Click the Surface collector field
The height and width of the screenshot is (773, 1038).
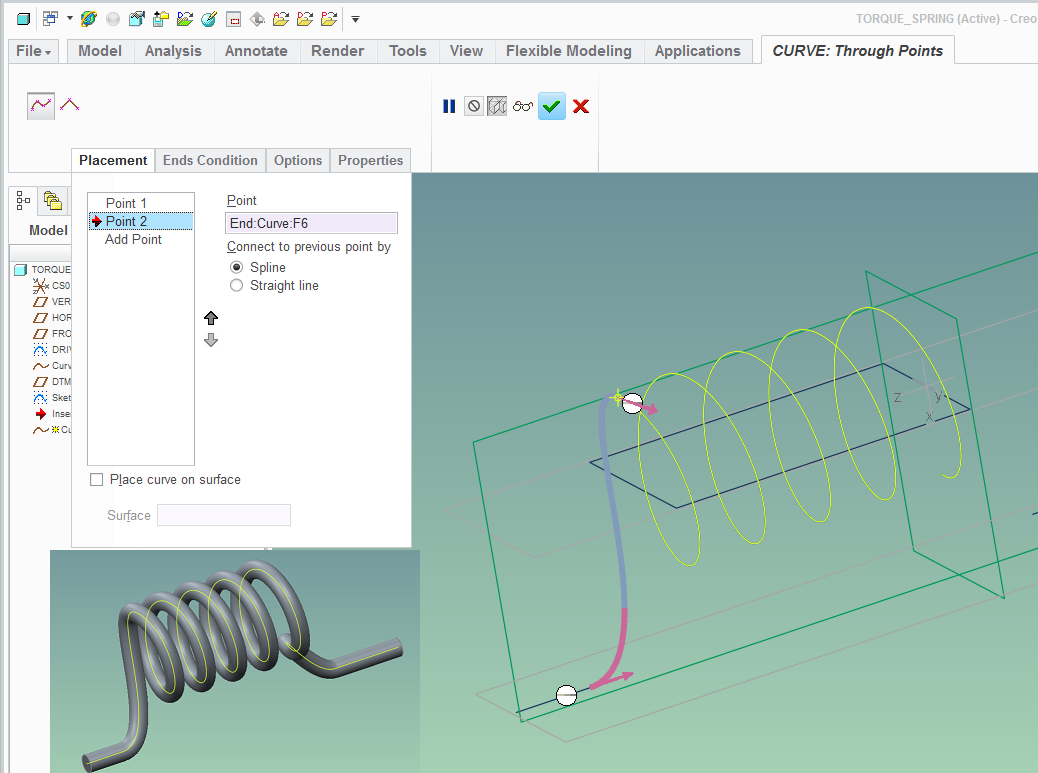[x=224, y=515]
